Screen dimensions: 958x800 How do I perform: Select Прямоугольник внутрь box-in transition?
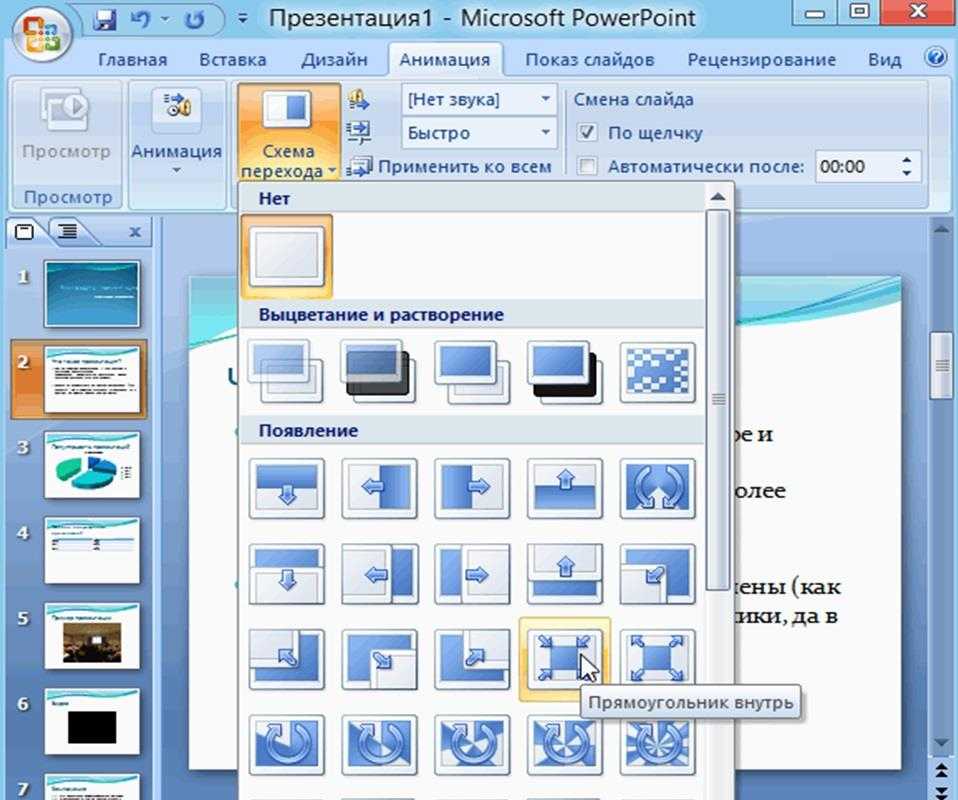point(565,659)
